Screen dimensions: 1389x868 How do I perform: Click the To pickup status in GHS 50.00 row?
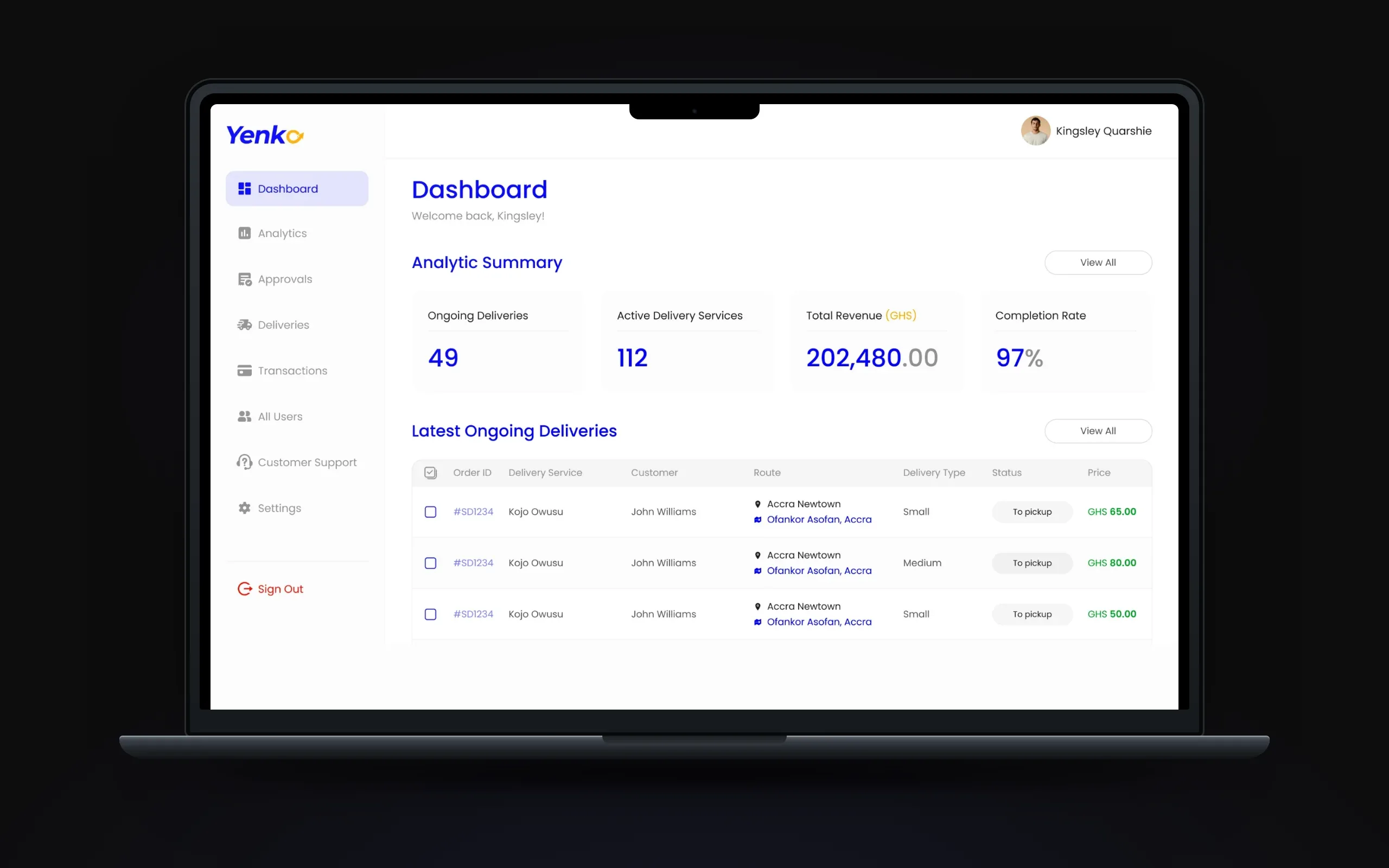click(1032, 614)
